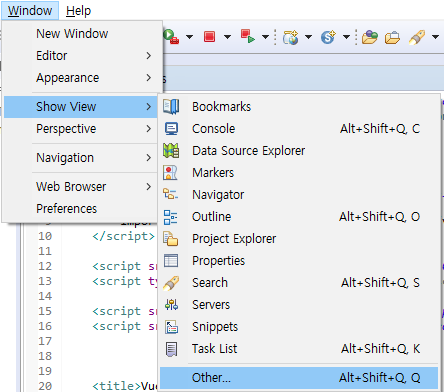Open the dropdown beside the globe icon
The height and width of the screenshot is (392, 444).
tap(309, 37)
